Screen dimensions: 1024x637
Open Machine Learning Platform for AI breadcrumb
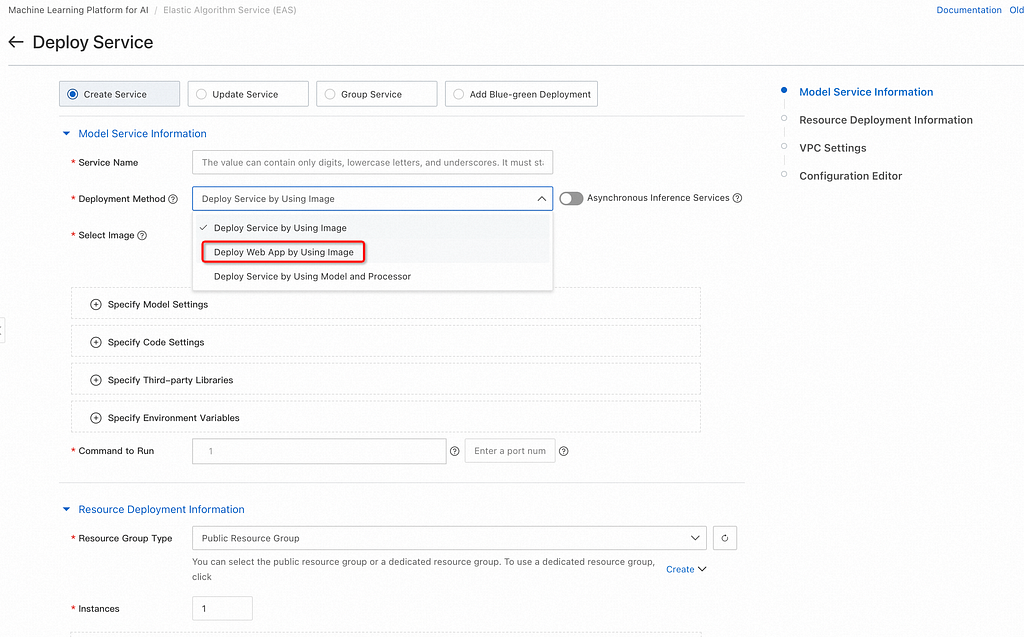(x=78, y=10)
